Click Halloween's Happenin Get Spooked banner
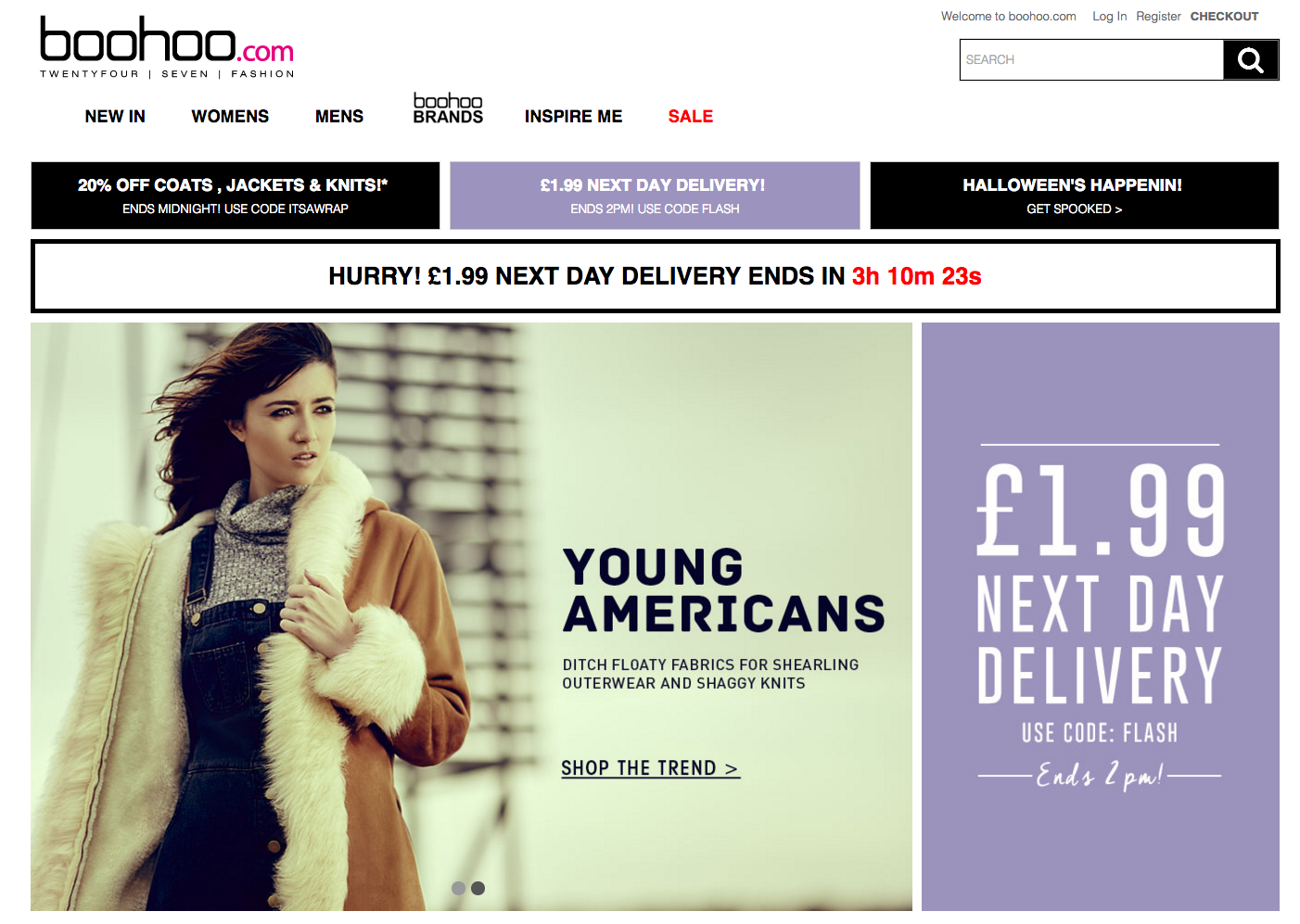The width and height of the screenshot is (1300, 924). point(1074,196)
